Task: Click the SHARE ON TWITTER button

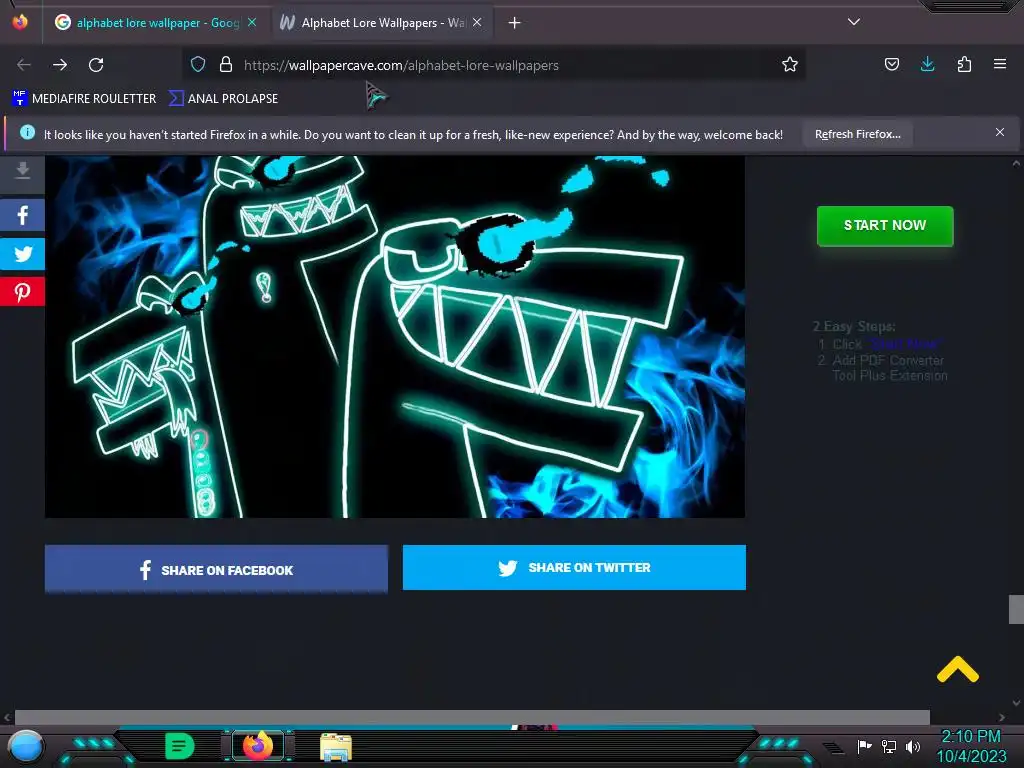Action: [574, 568]
